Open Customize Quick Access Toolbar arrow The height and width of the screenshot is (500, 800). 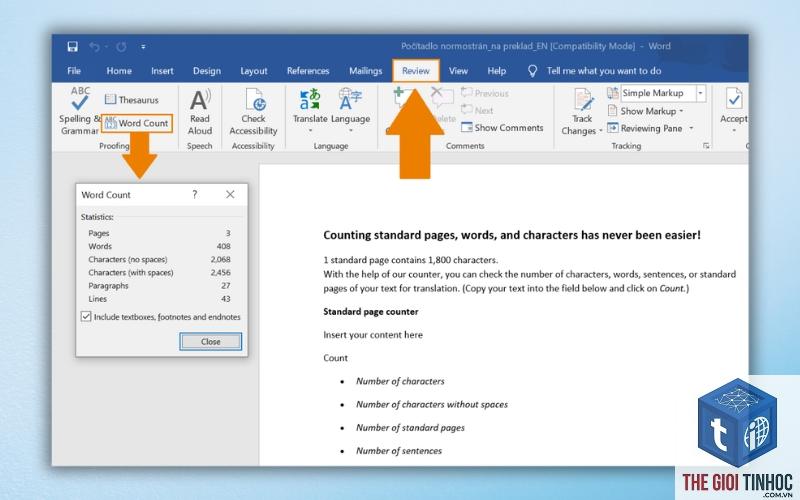[x=143, y=47]
